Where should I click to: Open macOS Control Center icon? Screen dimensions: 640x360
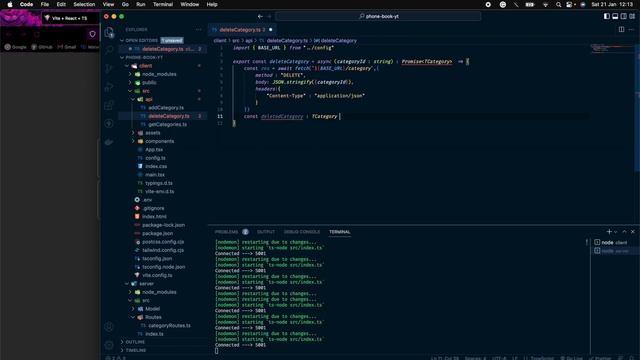570,4
